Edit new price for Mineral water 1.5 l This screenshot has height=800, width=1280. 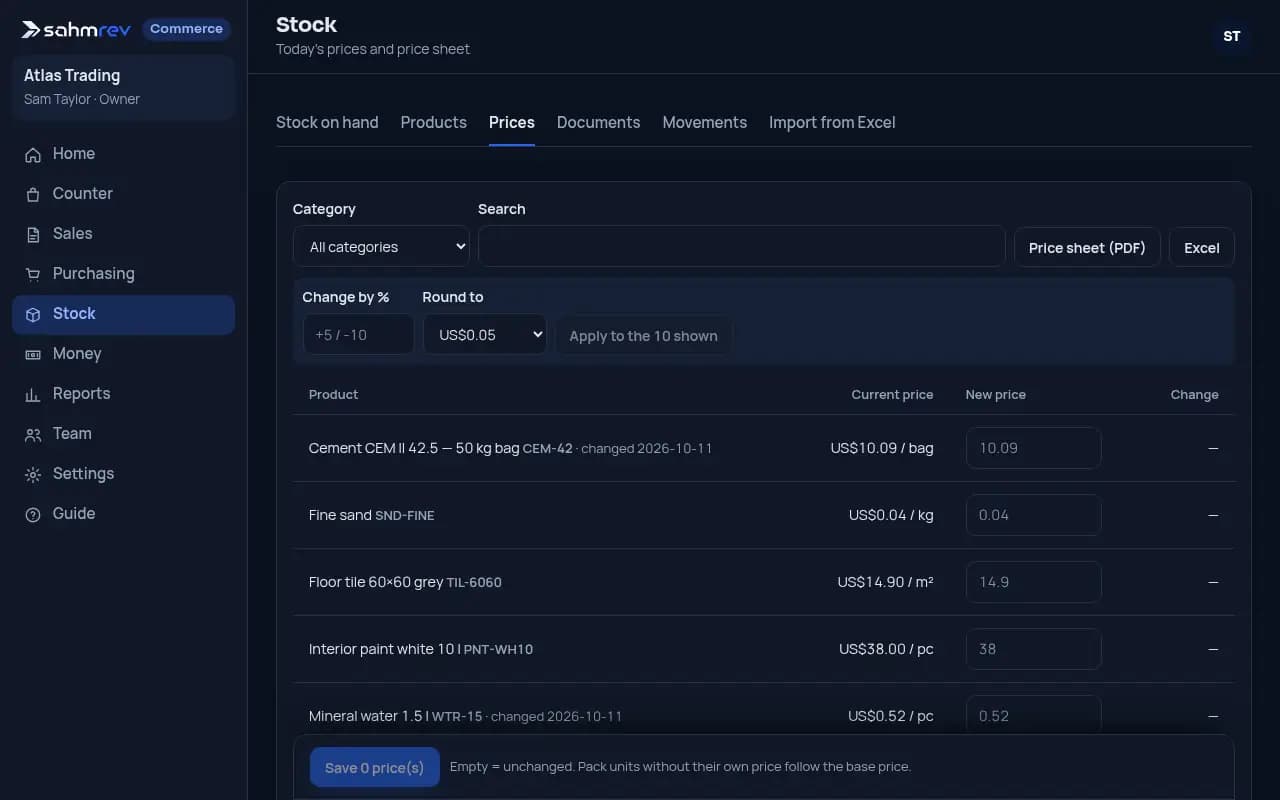tap(1034, 715)
